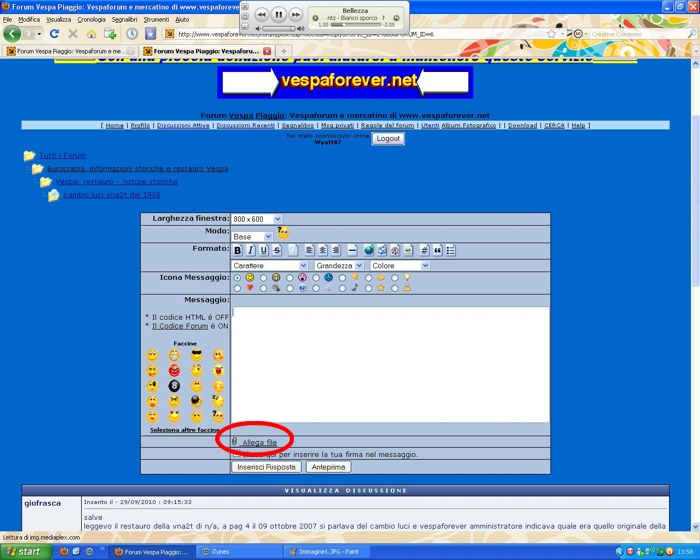Skip to next track in mini player
Image resolution: width=700 pixels, height=560 pixels.
(x=296, y=15)
